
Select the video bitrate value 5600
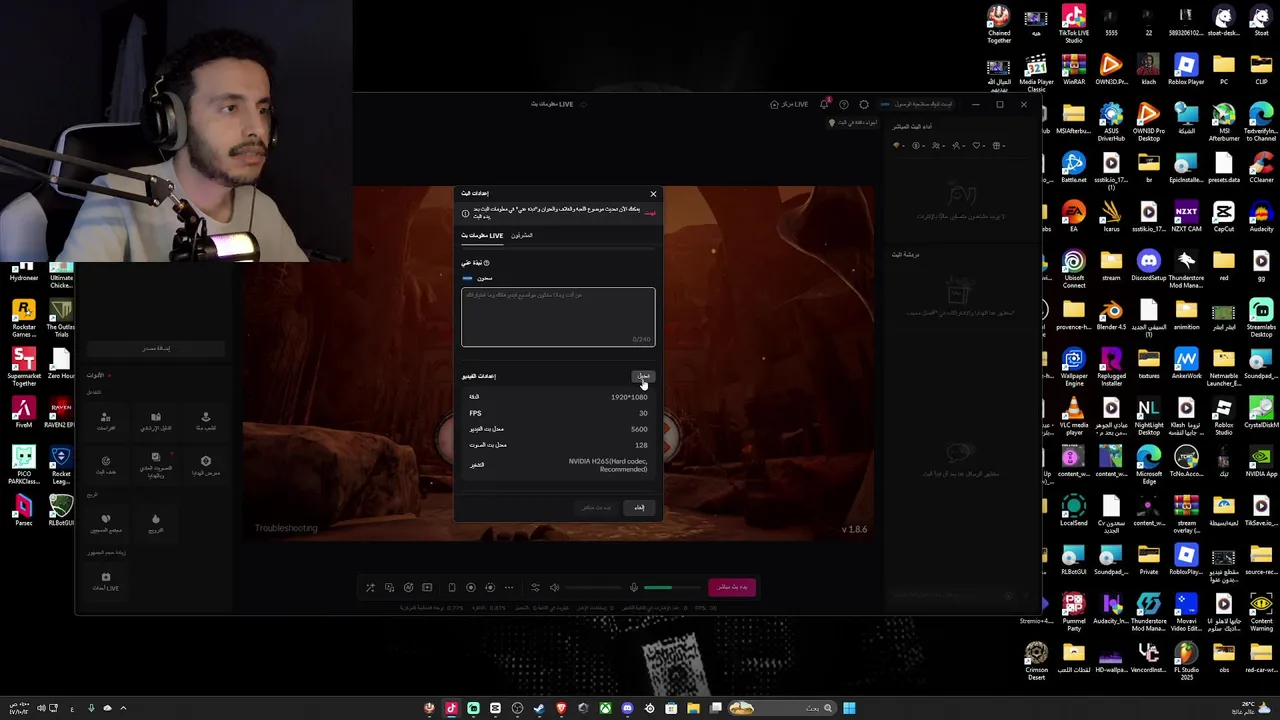click(639, 429)
